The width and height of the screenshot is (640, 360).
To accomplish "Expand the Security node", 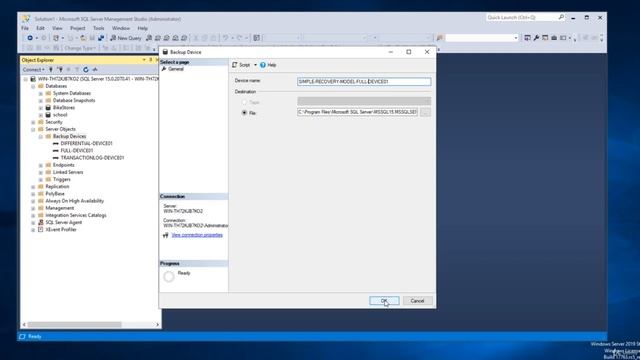I will coord(33,122).
